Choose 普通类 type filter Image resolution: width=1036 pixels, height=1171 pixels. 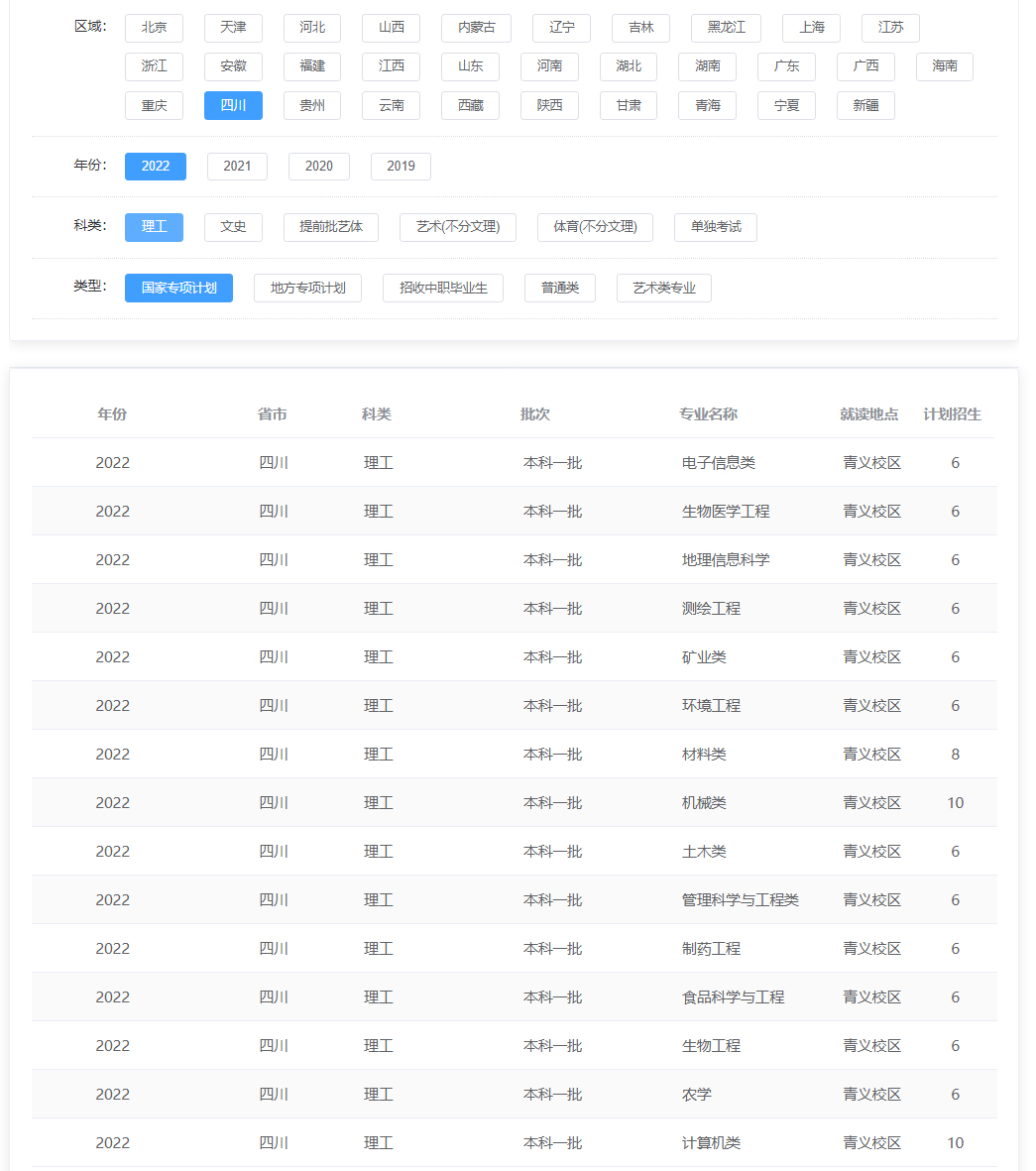click(x=560, y=289)
